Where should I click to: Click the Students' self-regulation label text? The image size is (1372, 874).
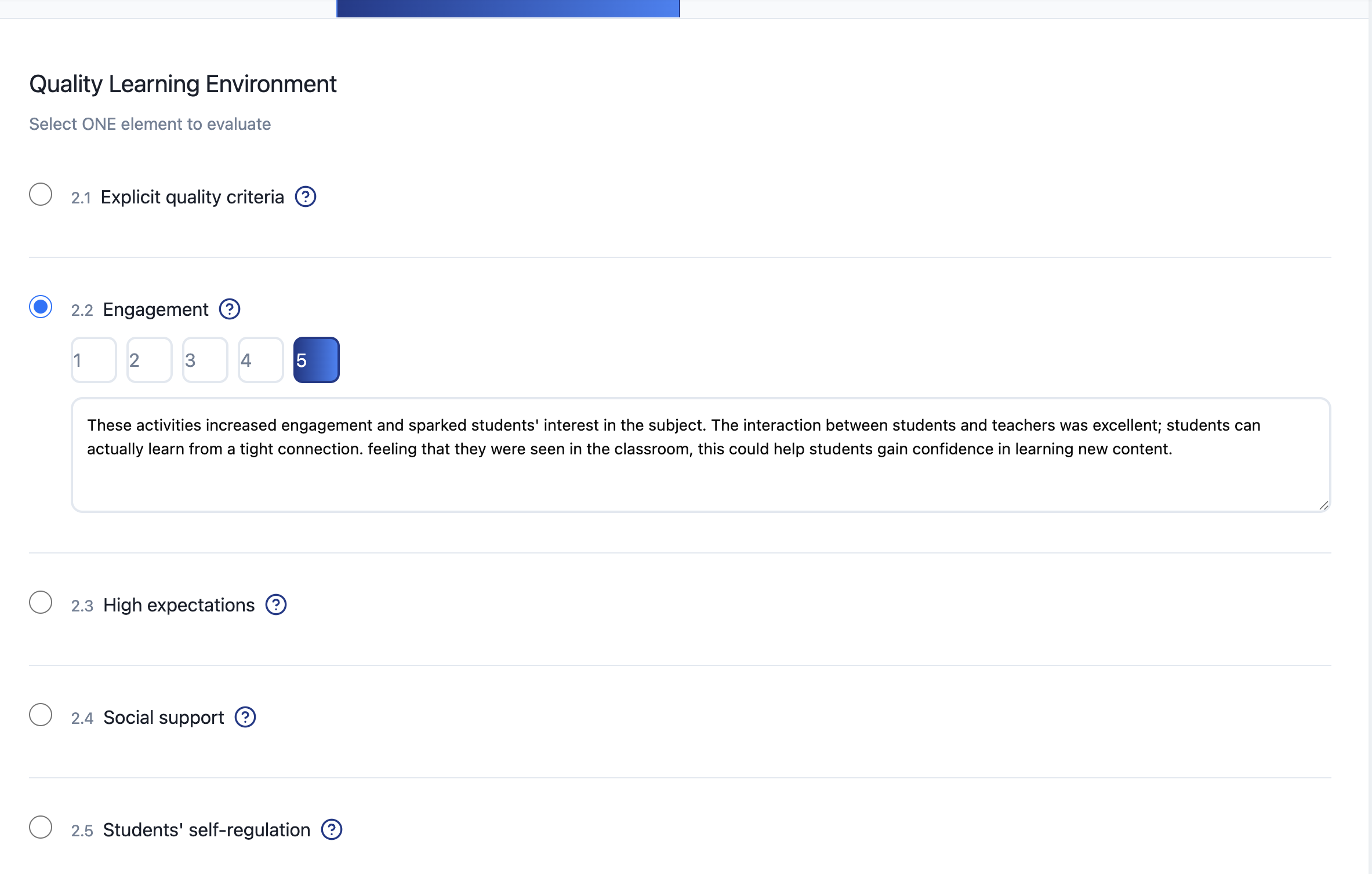click(x=206, y=830)
